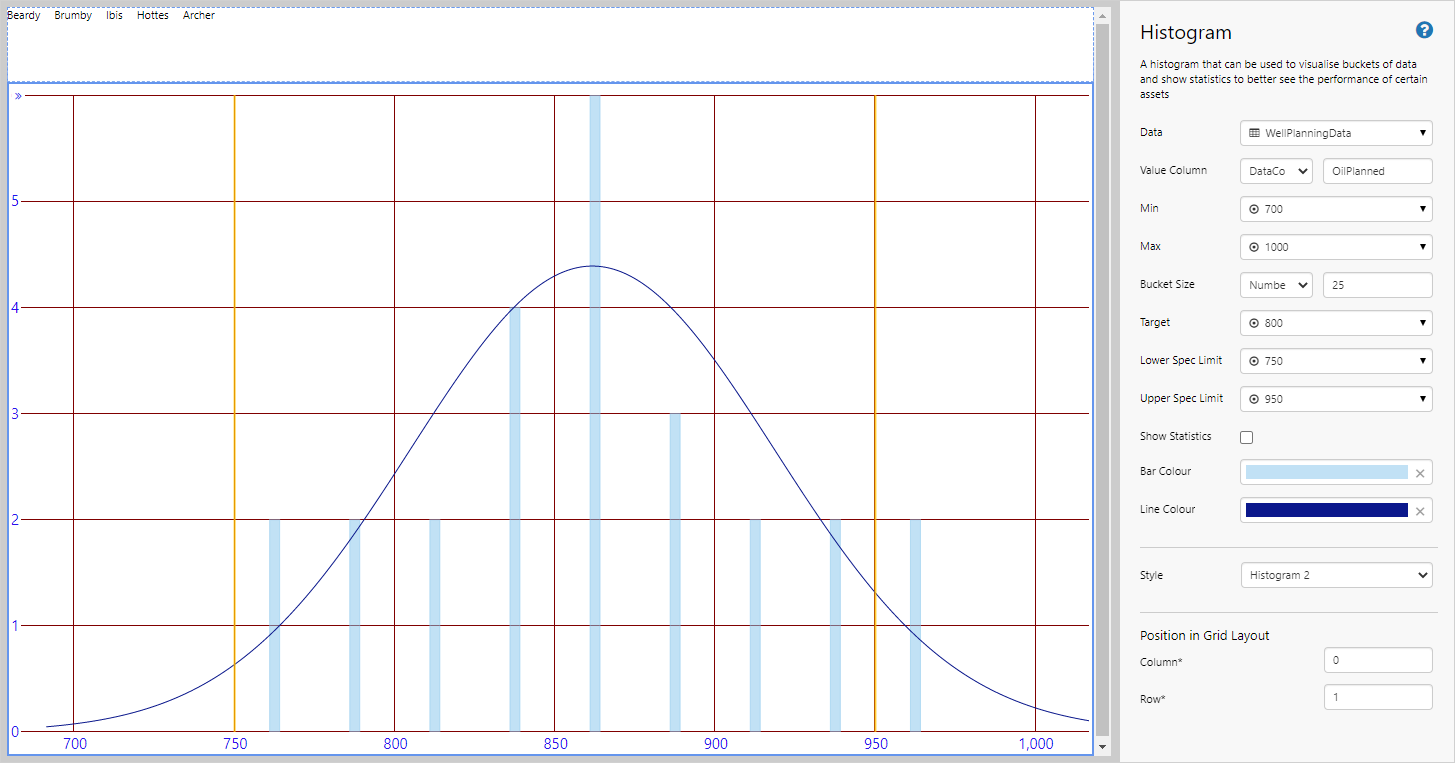Open the Histogram help icon

(x=1425, y=30)
